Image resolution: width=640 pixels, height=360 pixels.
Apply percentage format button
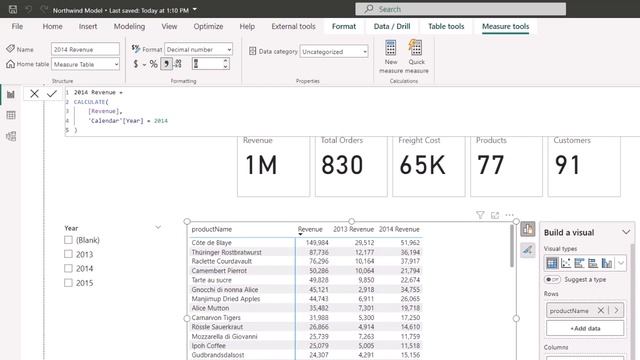click(153, 64)
